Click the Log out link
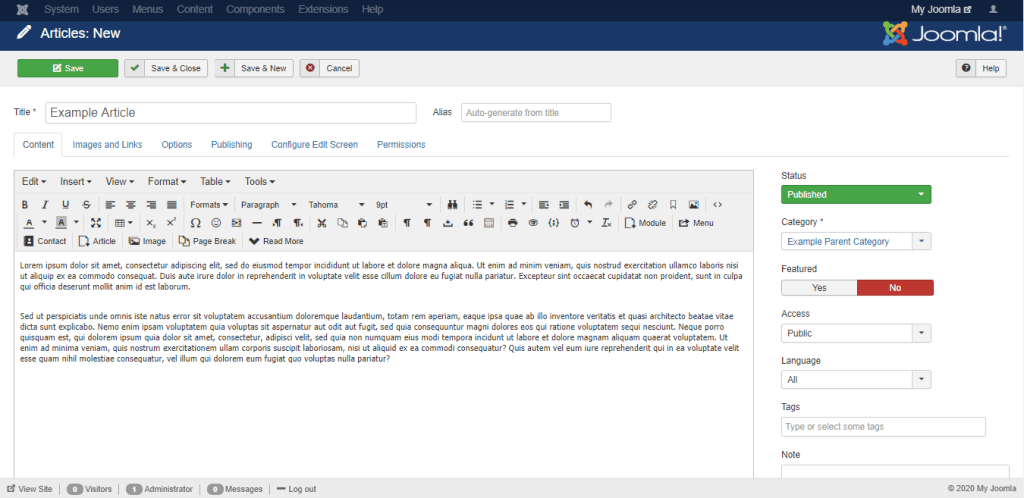 click(x=296, y=489)
